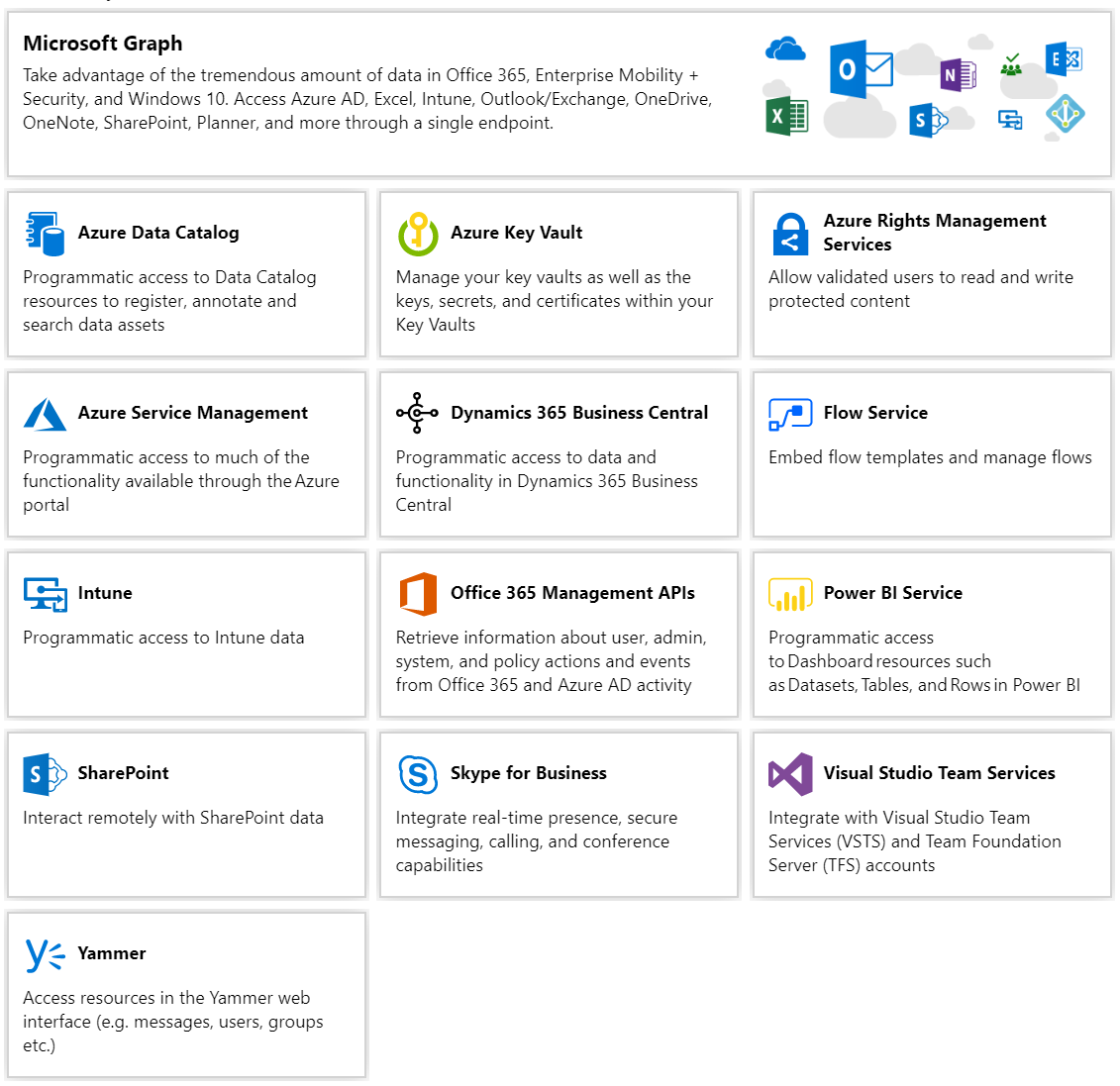Click the SharePoint icon in Microsoft Graph banner
This screenshot has width=1120, height=1086.
(928, 121)
